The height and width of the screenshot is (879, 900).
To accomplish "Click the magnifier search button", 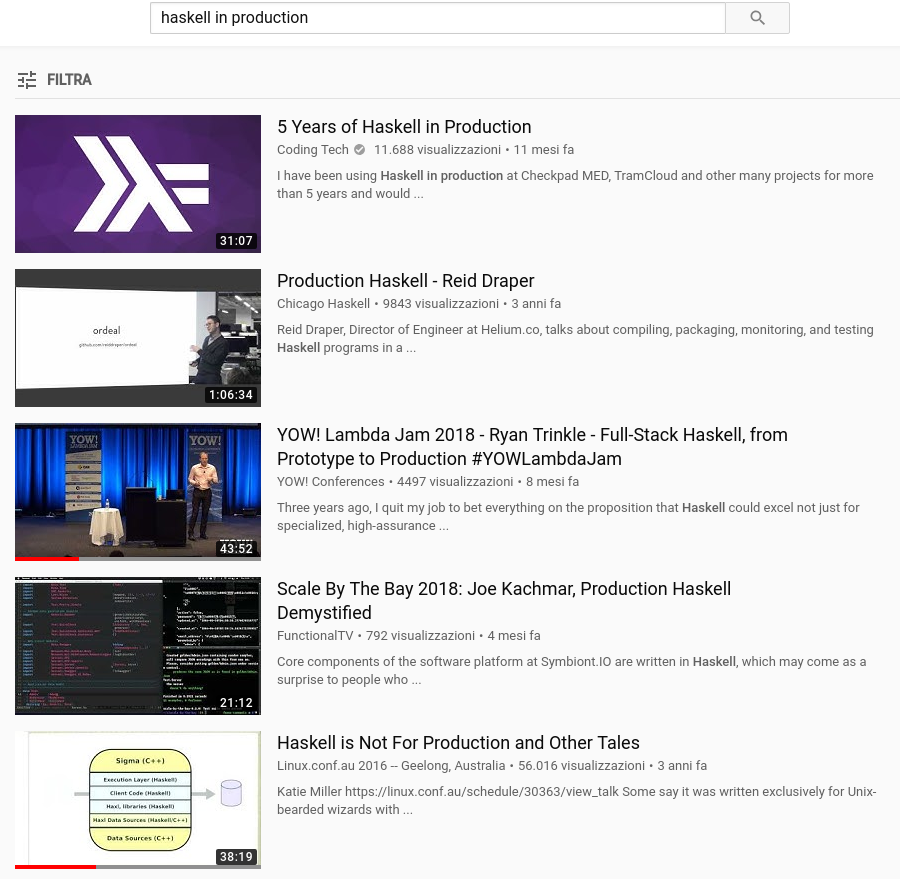I will [x=757, y=18].
